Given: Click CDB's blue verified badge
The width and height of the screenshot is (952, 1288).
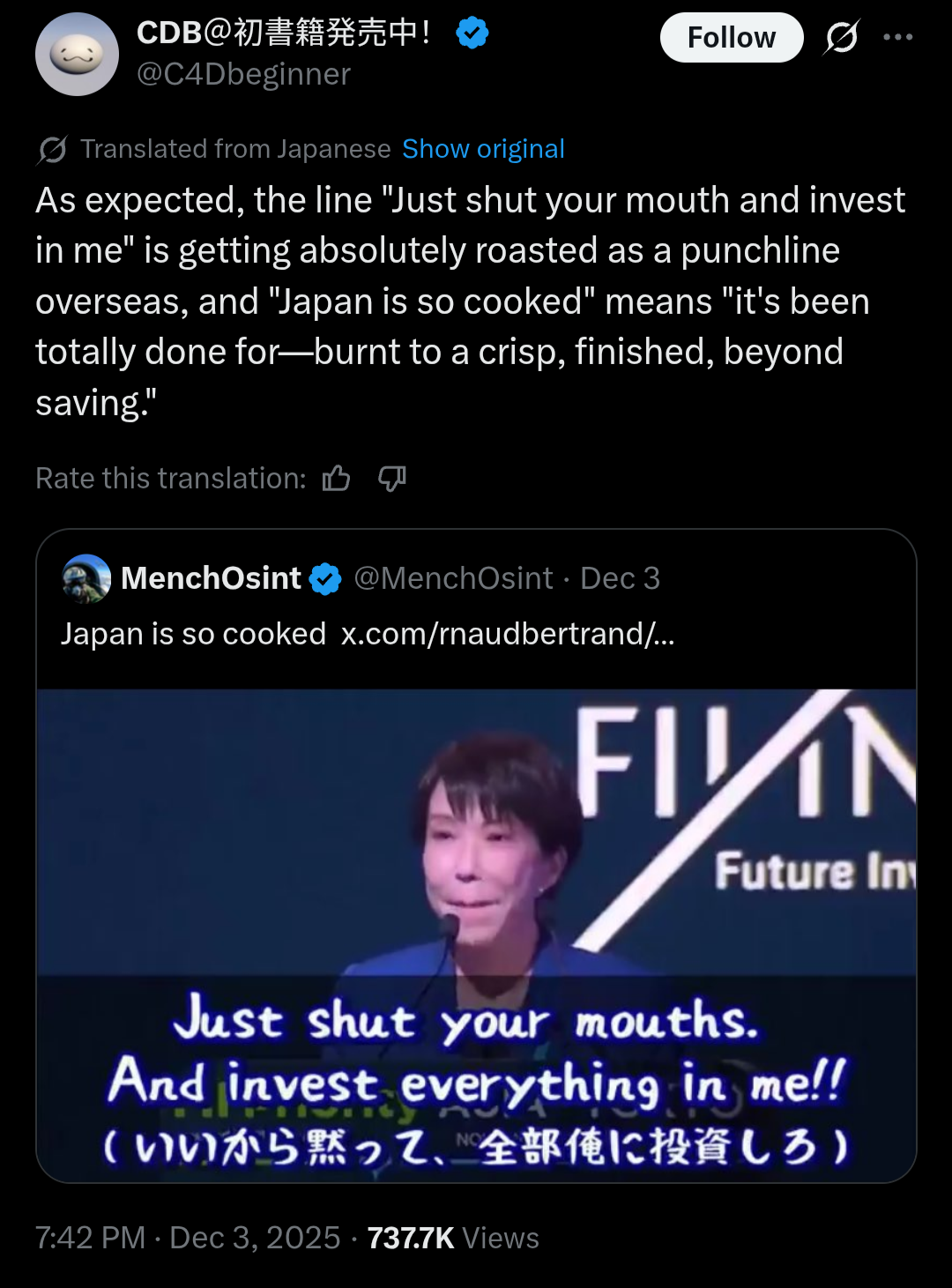Looking at the screenshot, I should point(472,34).
